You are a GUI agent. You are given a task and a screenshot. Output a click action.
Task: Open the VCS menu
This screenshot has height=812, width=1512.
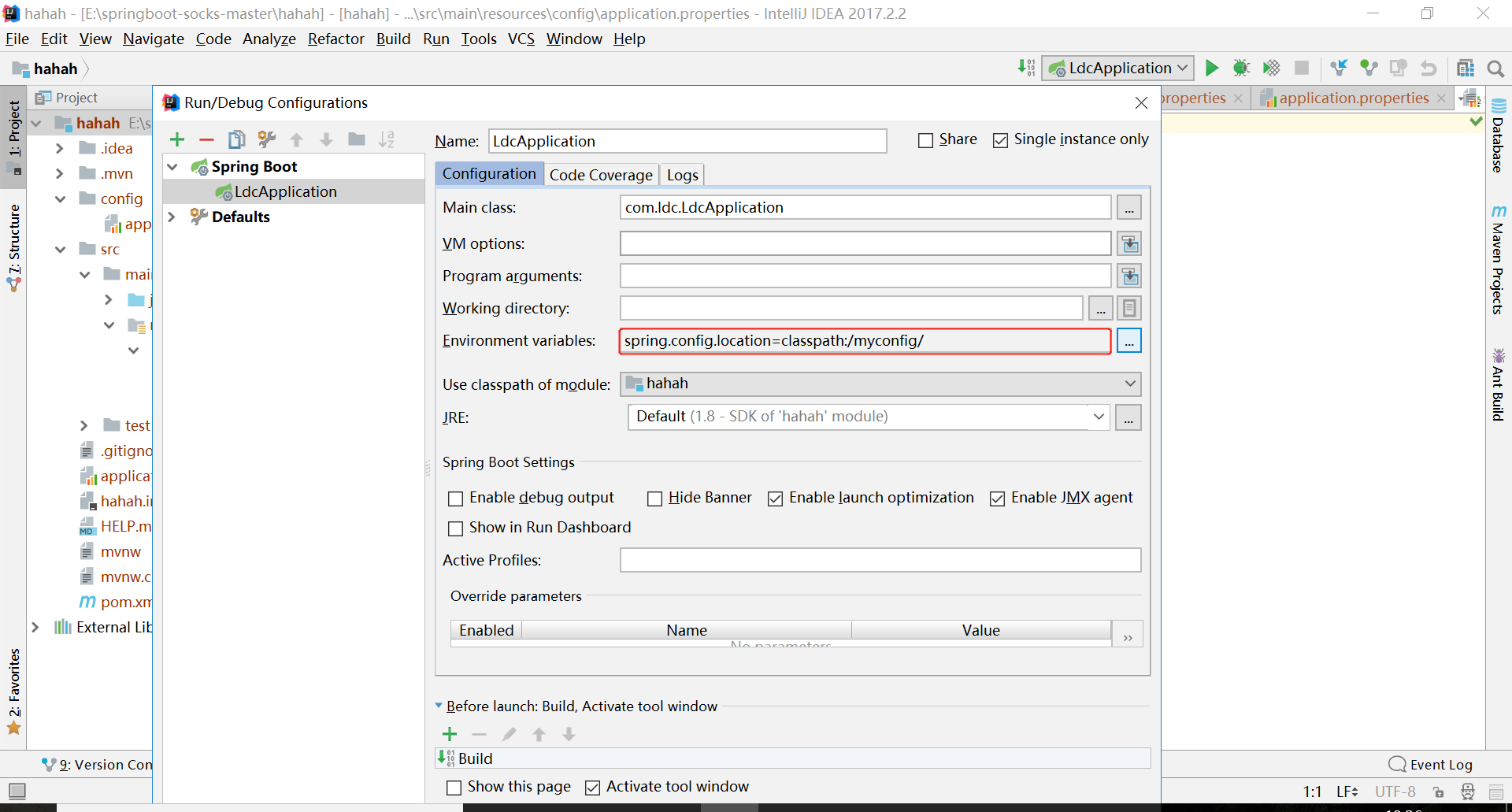pos(521,39)
